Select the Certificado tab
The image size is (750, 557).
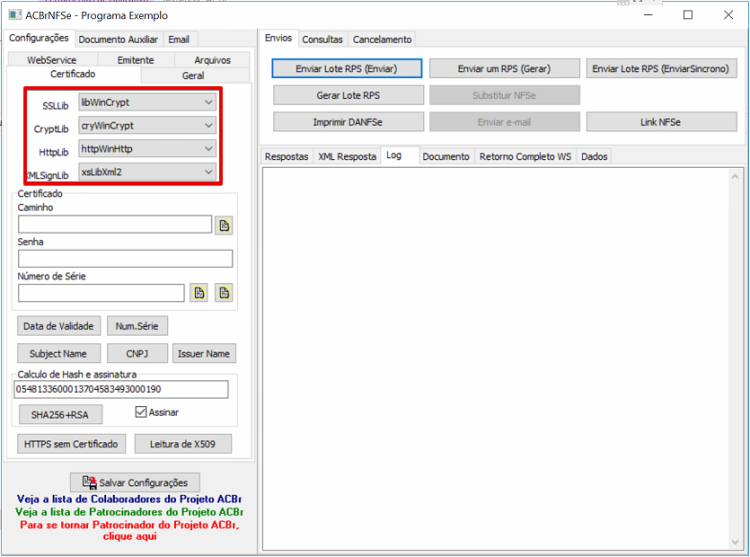click(x=73, y=74)
